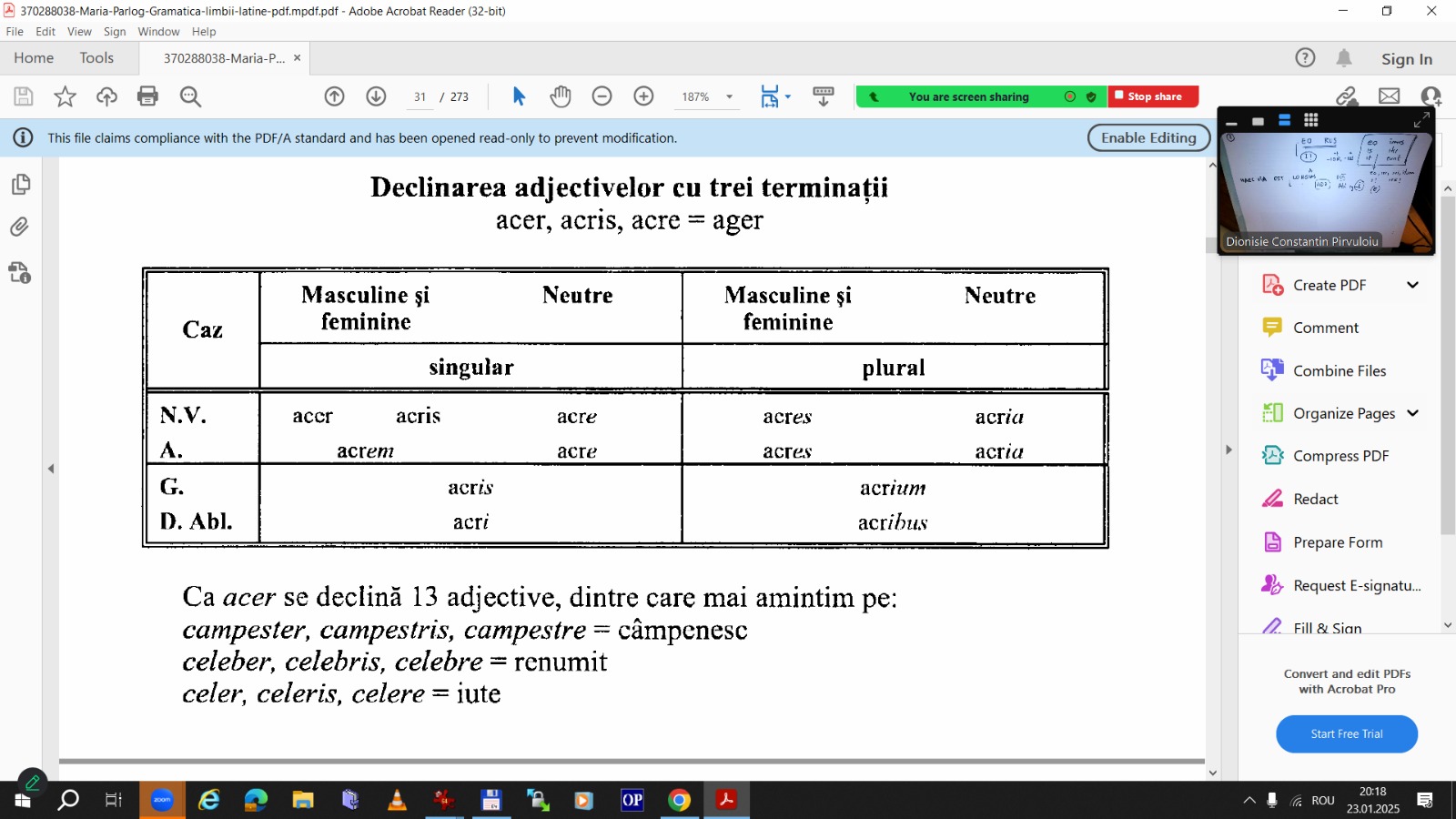
Task: Open the View menu
Action: tap(79, 32)
